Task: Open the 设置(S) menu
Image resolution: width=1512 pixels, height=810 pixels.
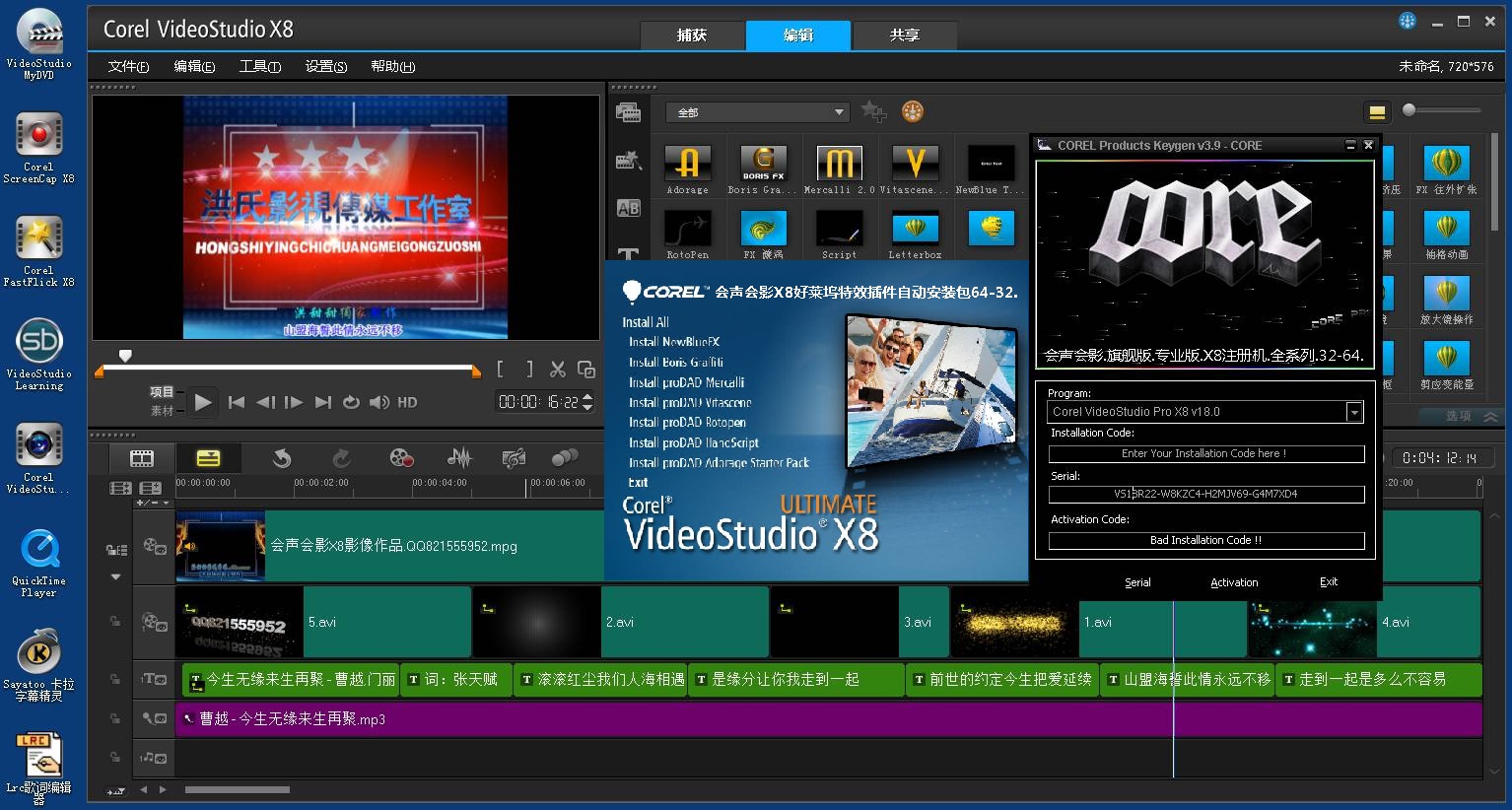Action: click(326, 66)
